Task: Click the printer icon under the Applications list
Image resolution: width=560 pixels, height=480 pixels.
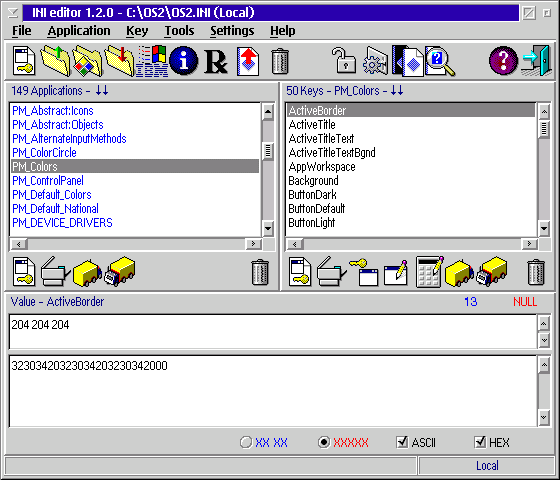Action: 55,272
